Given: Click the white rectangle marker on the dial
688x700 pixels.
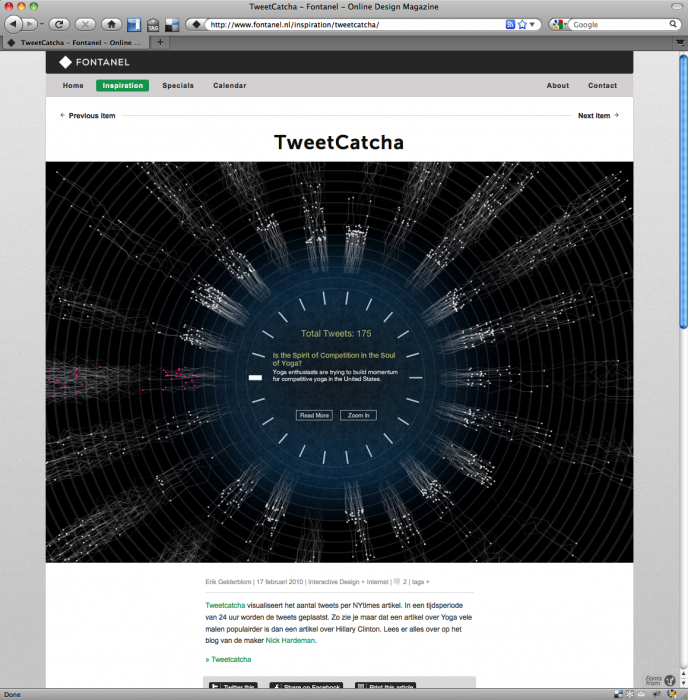Looking at the screenshot, I should [255, 378].
